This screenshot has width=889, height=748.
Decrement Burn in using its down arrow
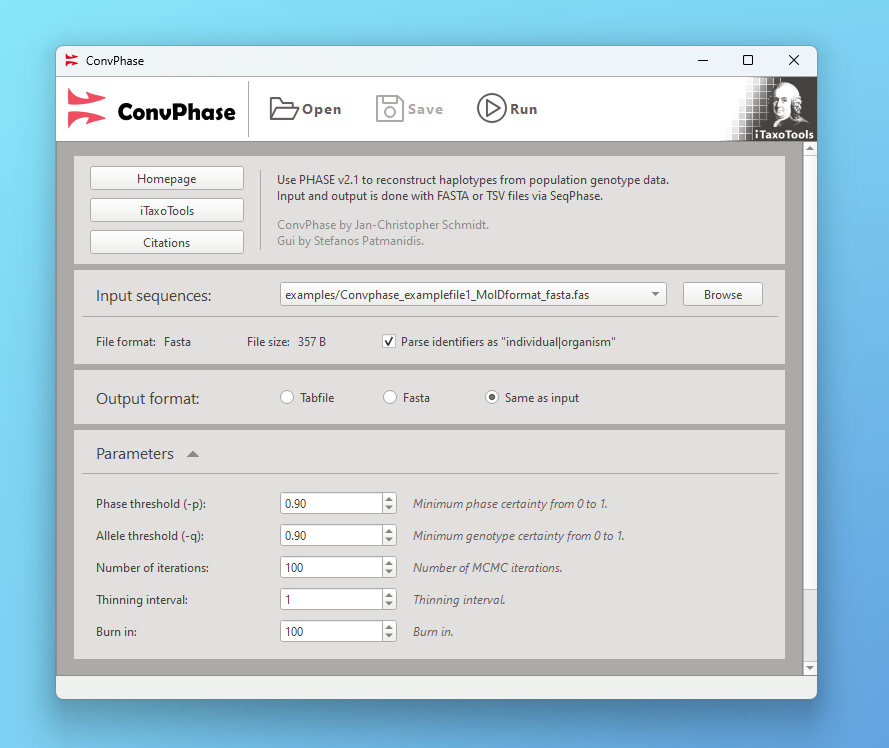[x=388, y=636]
